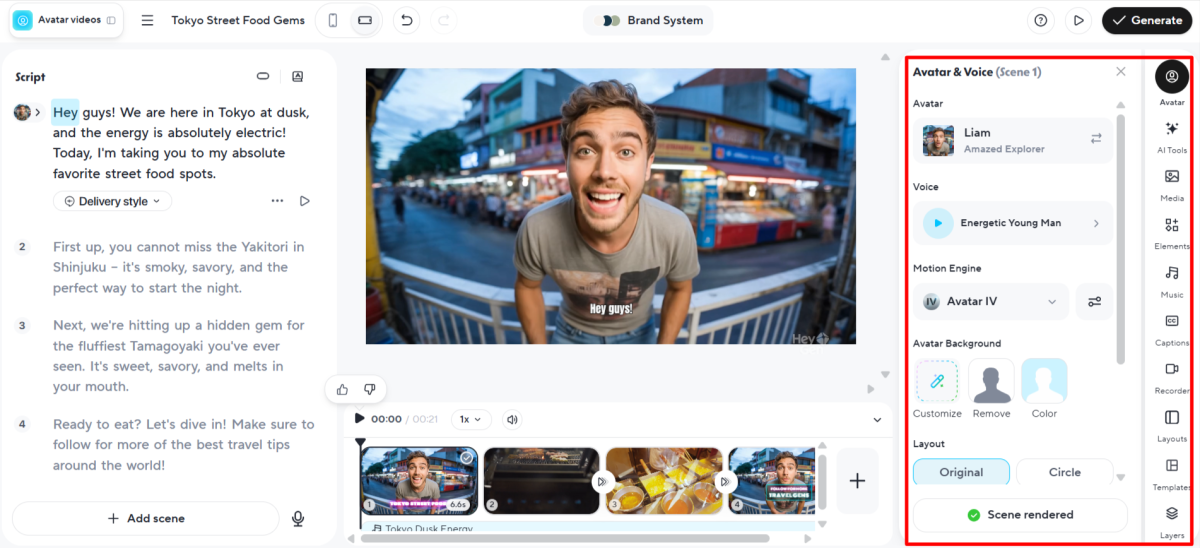The image size is (1200, 548).
Task: Select scene 1 thumbnail in the timeline
Action: pyautogui.click(x=419, y=480)
